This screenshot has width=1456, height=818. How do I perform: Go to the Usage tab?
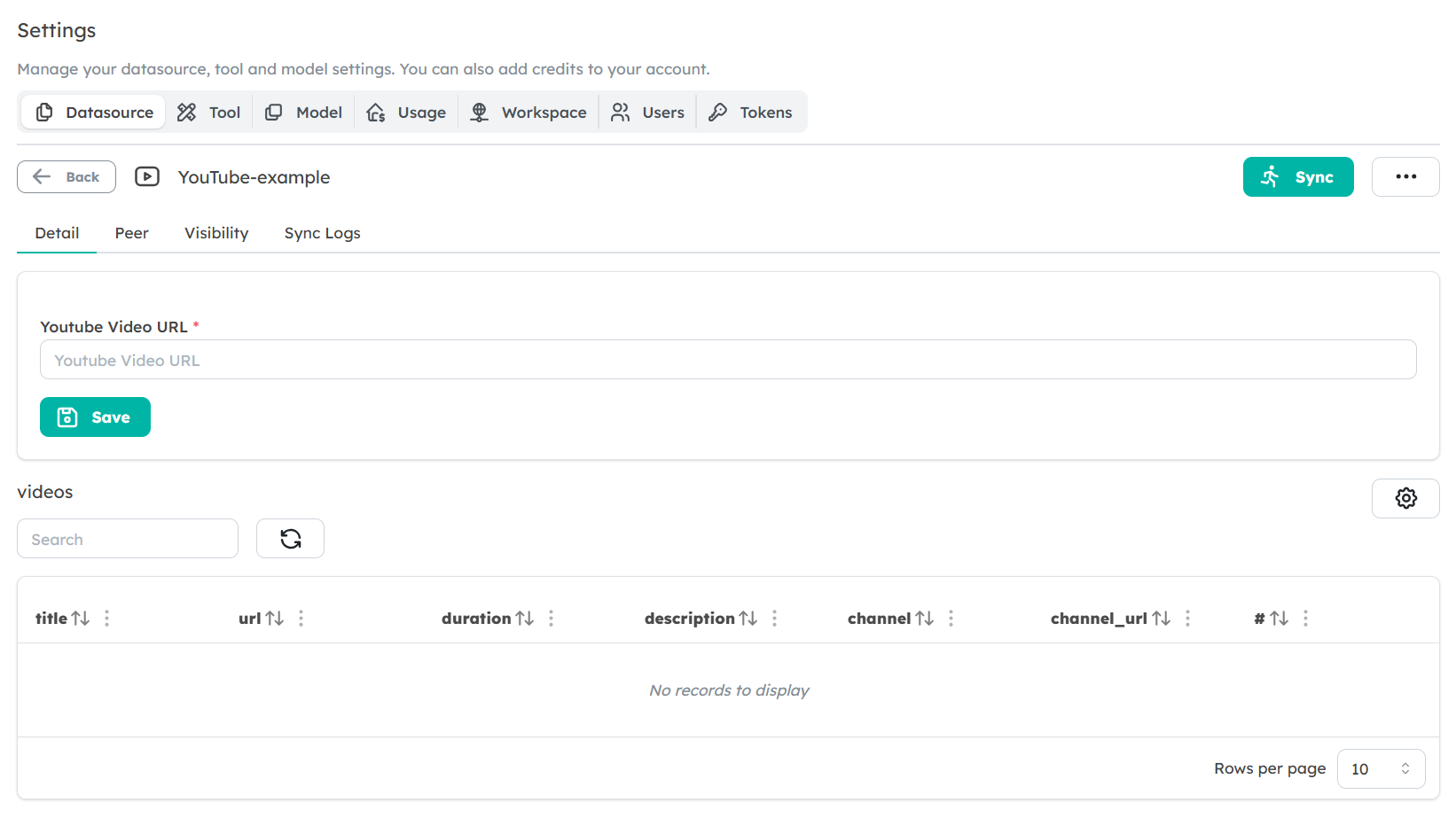(x=407, y=113)
